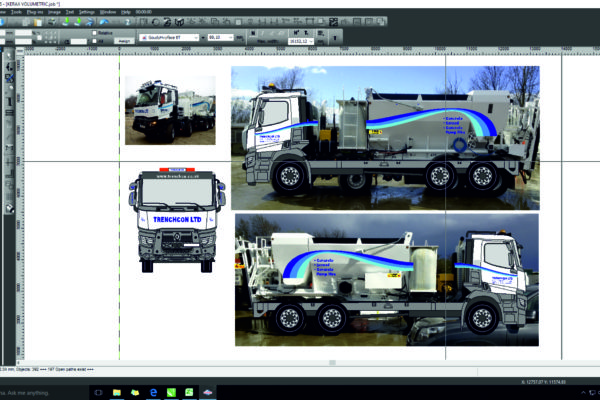
Task: Click the blue output arrow icon in toolbar
Action: 90,22
